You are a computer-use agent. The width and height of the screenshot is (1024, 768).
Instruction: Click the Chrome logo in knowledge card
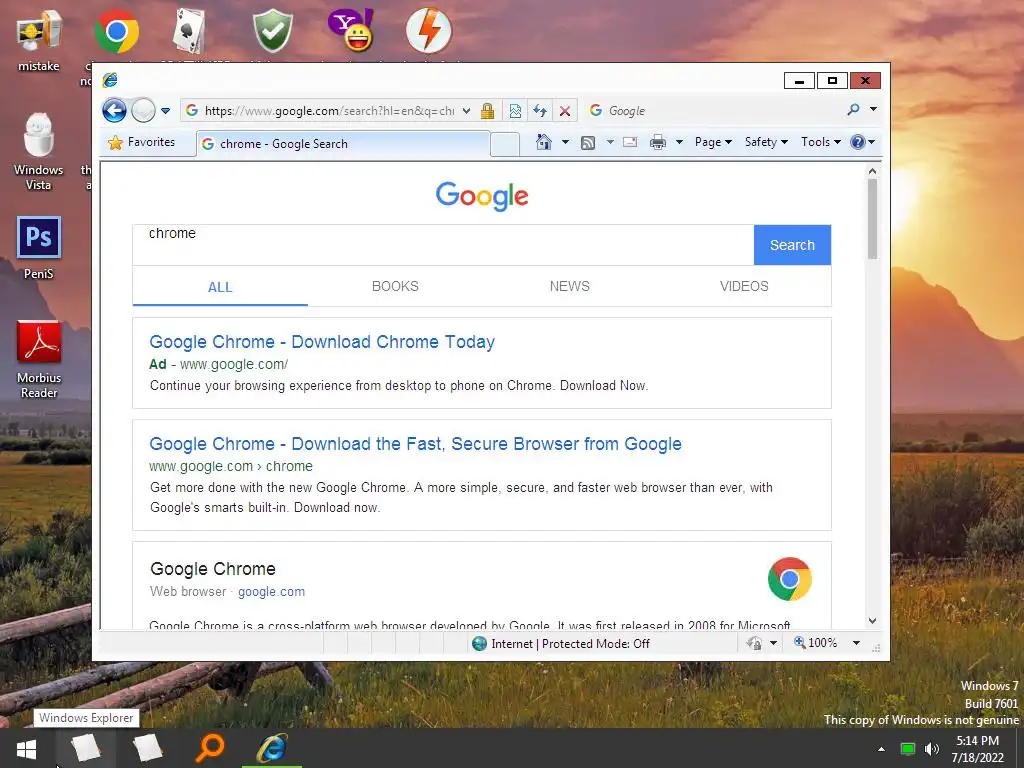pyautogui.click(x=790, y=579)
